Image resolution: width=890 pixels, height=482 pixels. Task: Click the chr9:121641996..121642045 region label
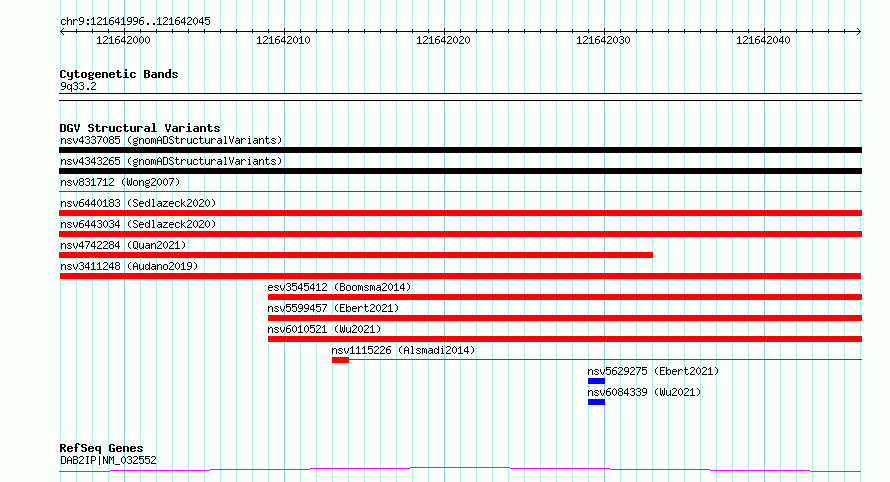[135, 21]
